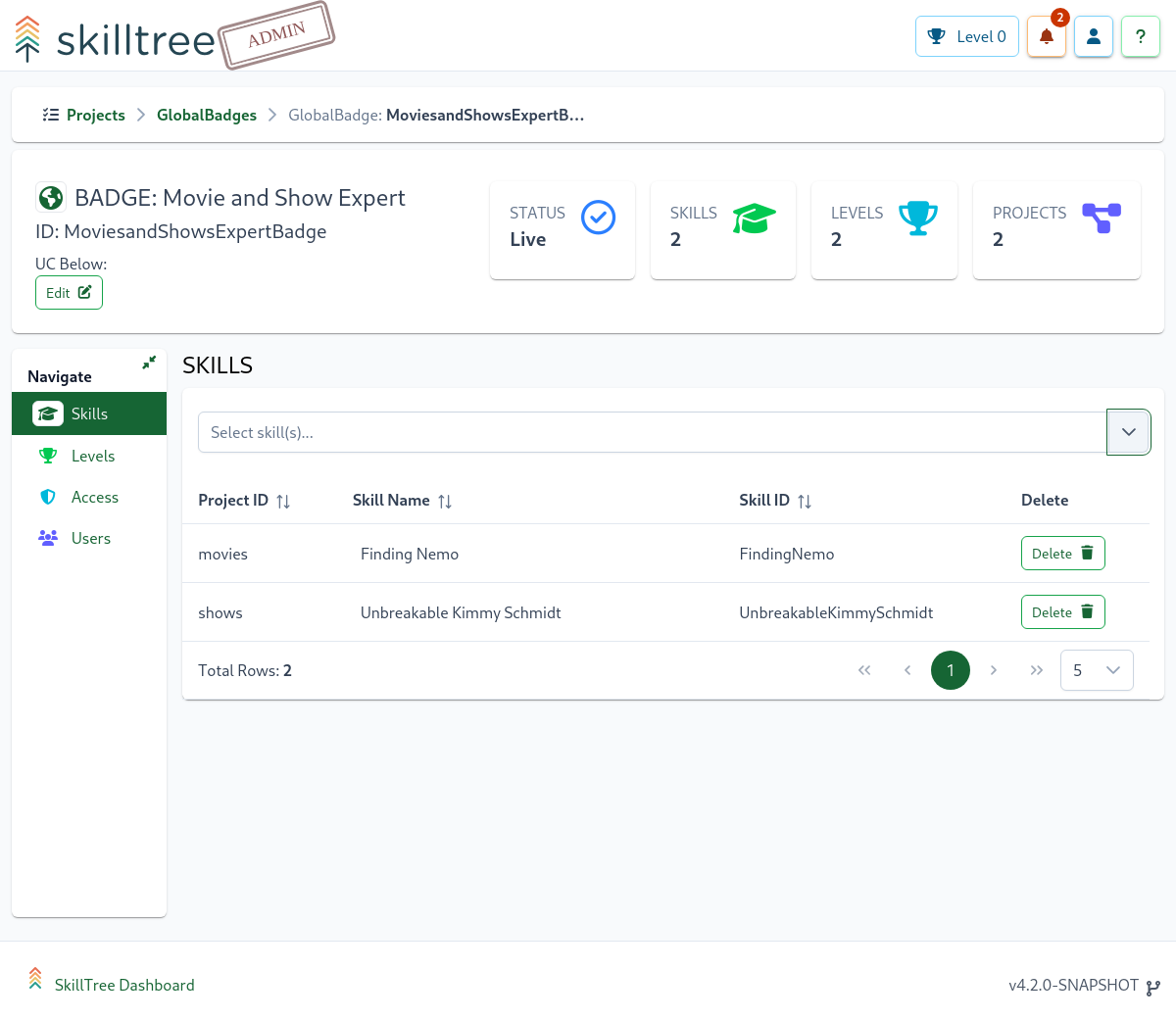Viewport: 1176px width, 1020px height.
Task: Open the user profile menu
Action: click(1094, 37)
